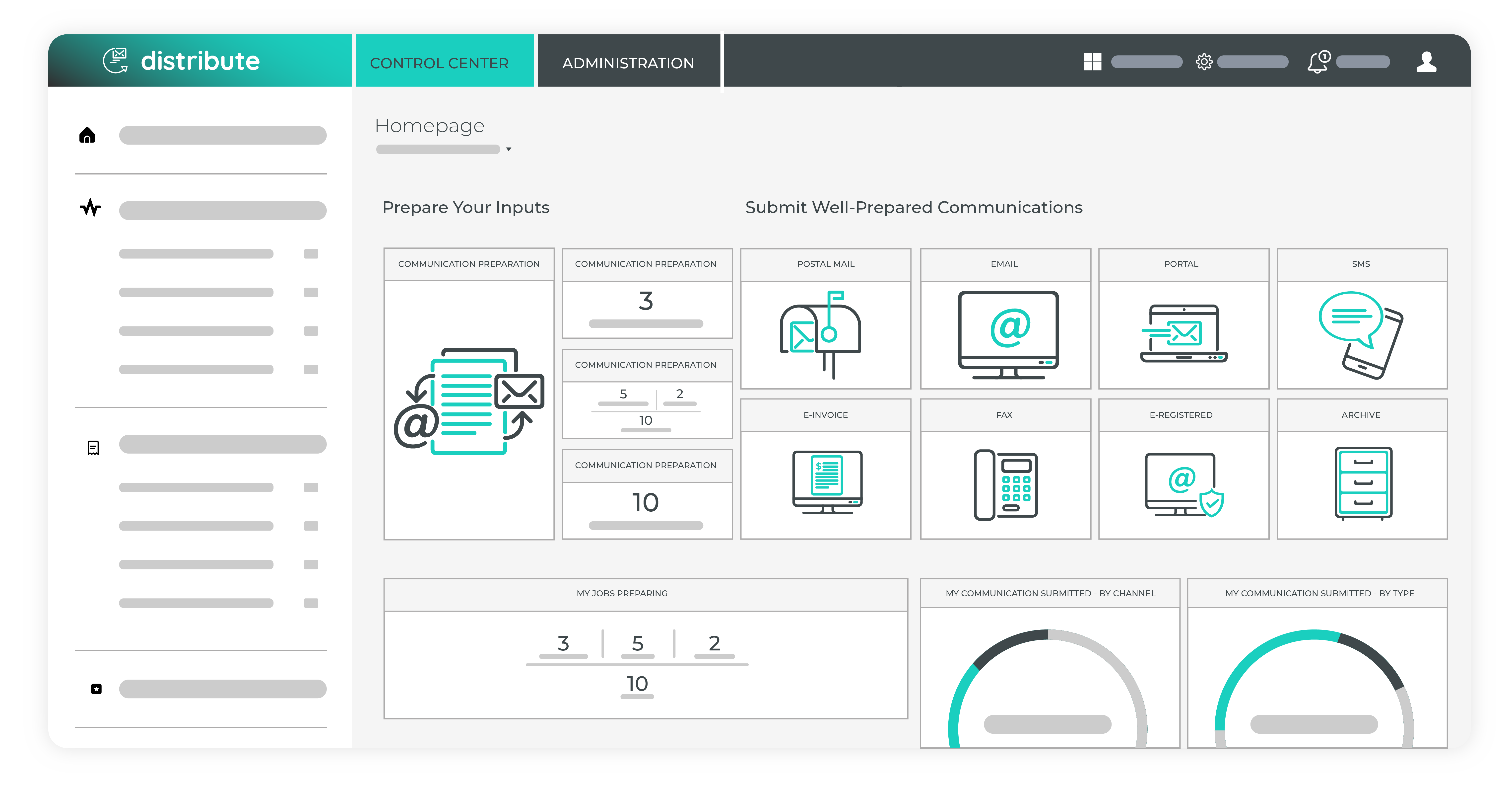Click value 2 in My Jobs Preparing
The image size is (1512, 788).
pos(714,643)
